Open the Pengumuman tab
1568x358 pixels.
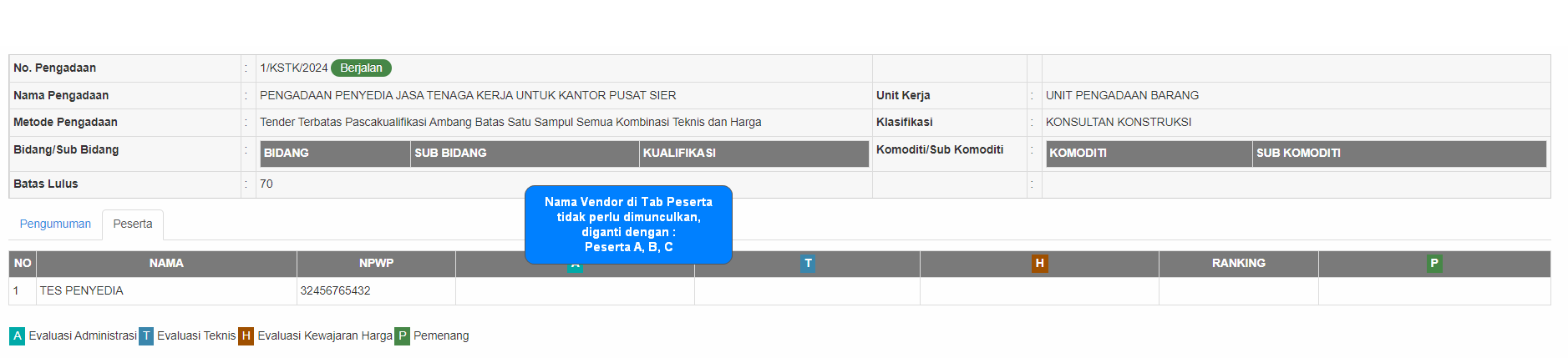55,224
